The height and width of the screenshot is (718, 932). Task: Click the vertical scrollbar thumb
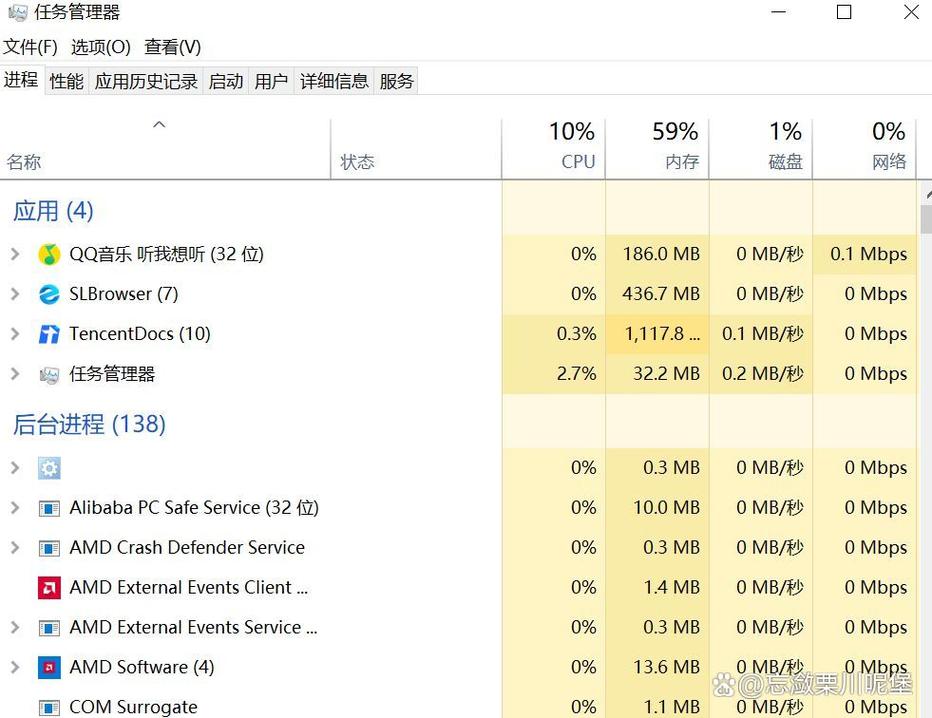(927, 219)
